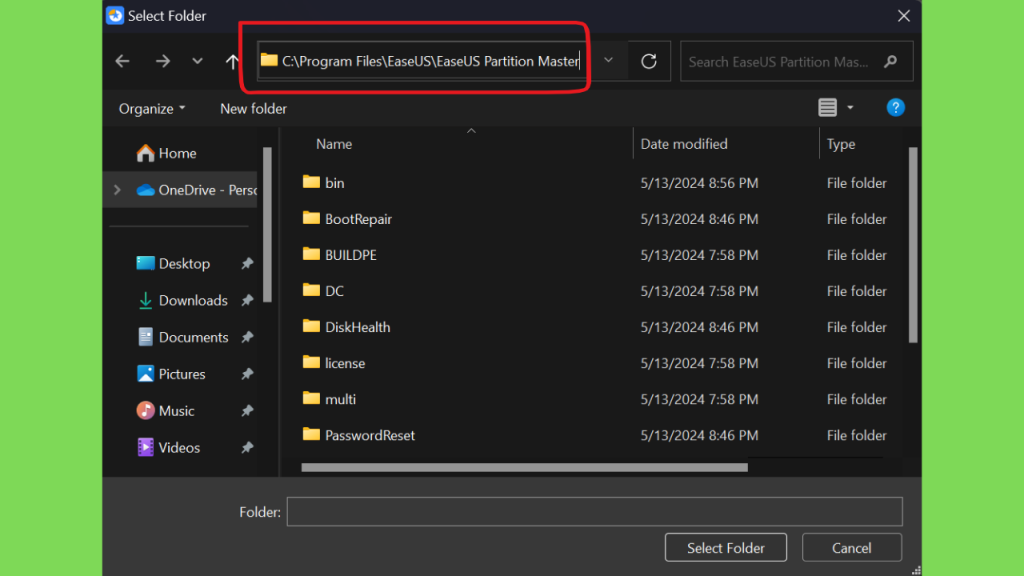The width and height of the screenshot is (1024, 576).
Task: Click the file list vertical scrollbar
Action: (x=913, y=245)
